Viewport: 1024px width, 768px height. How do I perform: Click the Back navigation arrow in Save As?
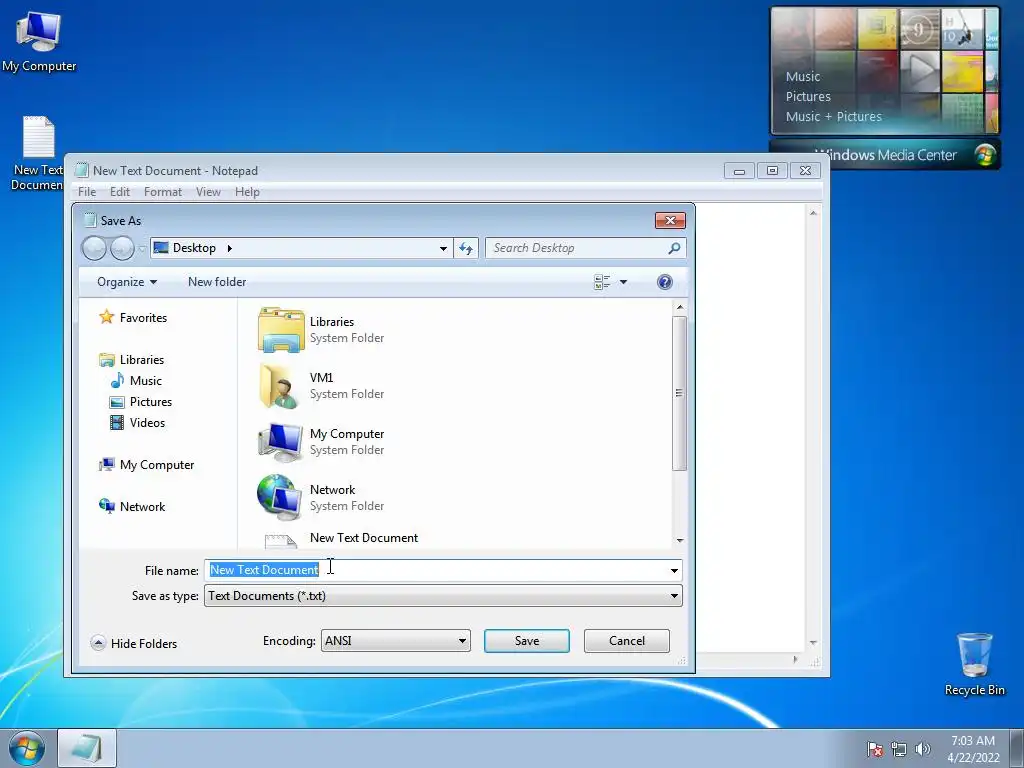tap(94, 248)
